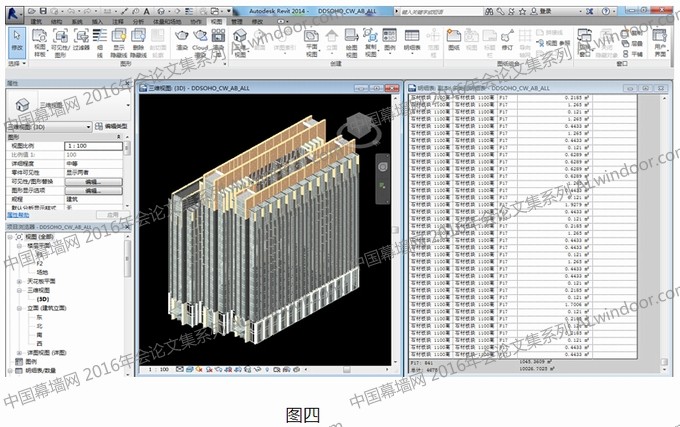Viewport: 680px width, 427px height.
Task: Collapse the 三维视图 tree node
Action: tap(20, 290)
